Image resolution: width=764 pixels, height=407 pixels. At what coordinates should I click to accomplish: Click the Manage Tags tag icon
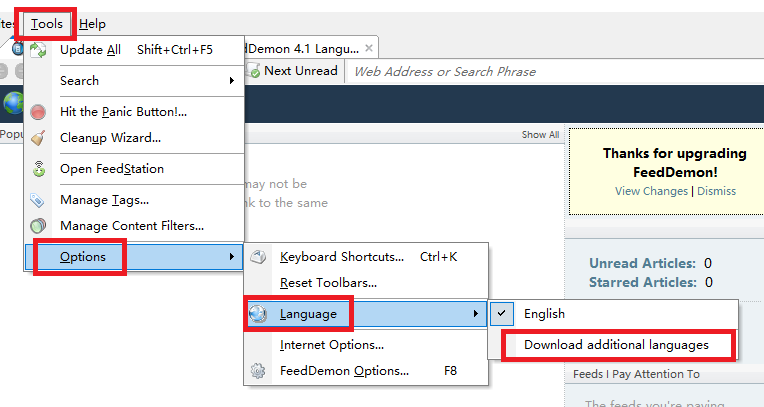pyautogui.click(x=38, y=200)
